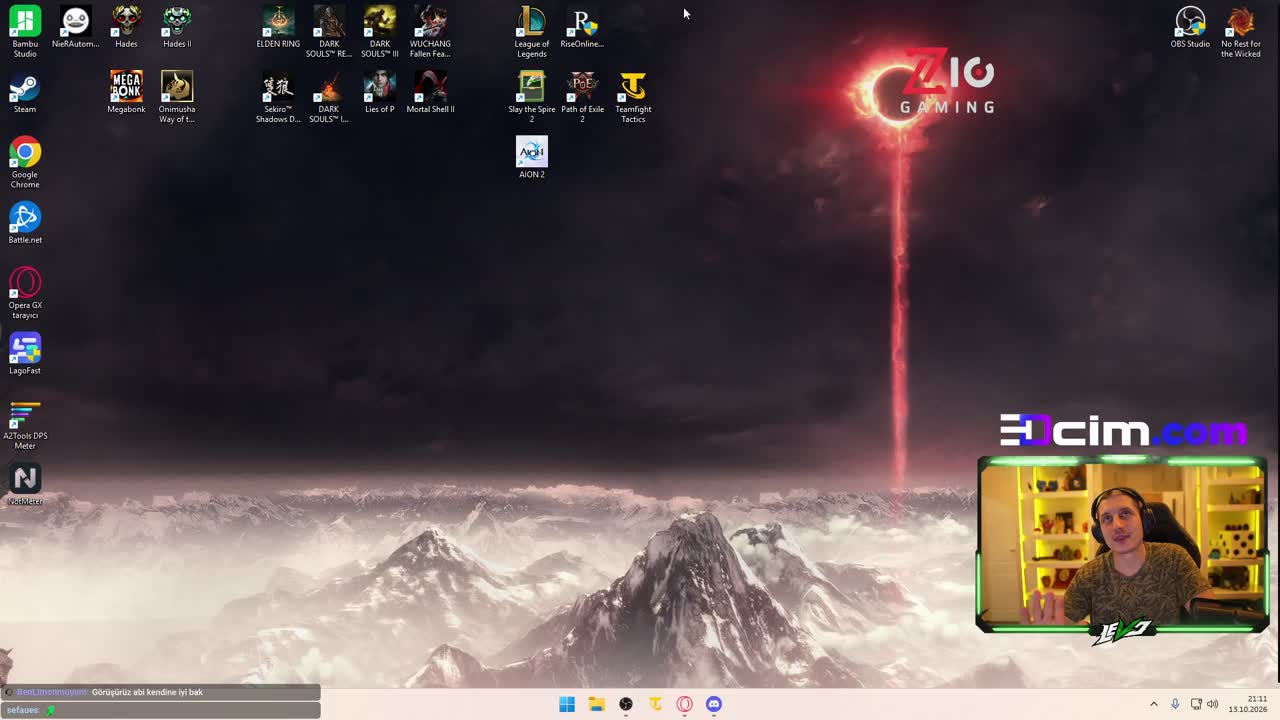Select the Opera GX browser shortcut
This screenshot has height=720, width=1280.
(x=25, y=293)
